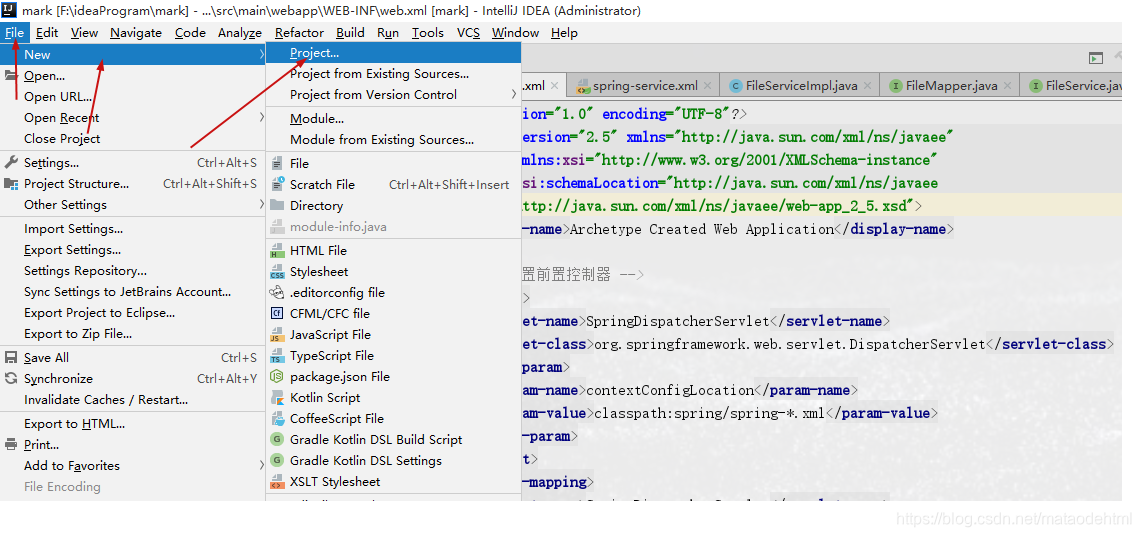Select Sync Settings to JetBrains Account...
Image resolution: width=1141 pixels, height=537 pixels.
click(x=132, y=293)
